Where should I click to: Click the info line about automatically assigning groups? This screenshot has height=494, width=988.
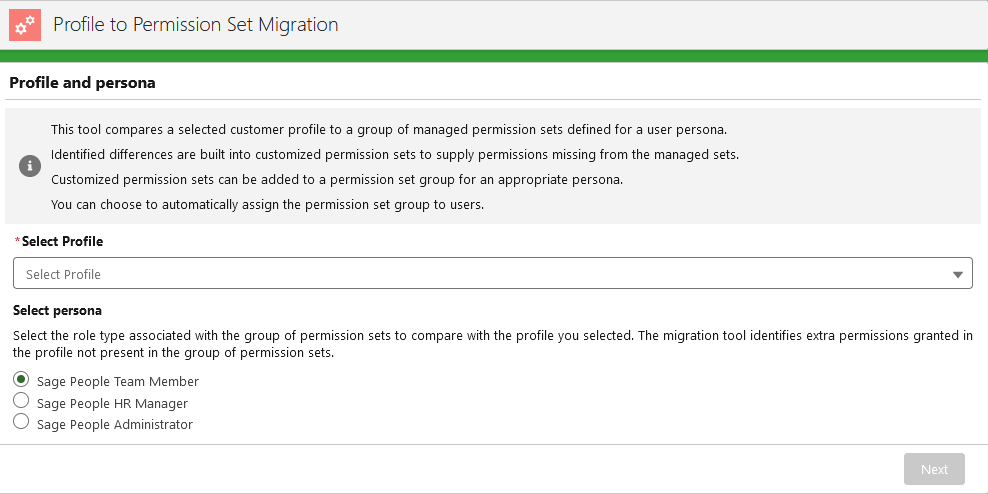[x=267, y=205]
